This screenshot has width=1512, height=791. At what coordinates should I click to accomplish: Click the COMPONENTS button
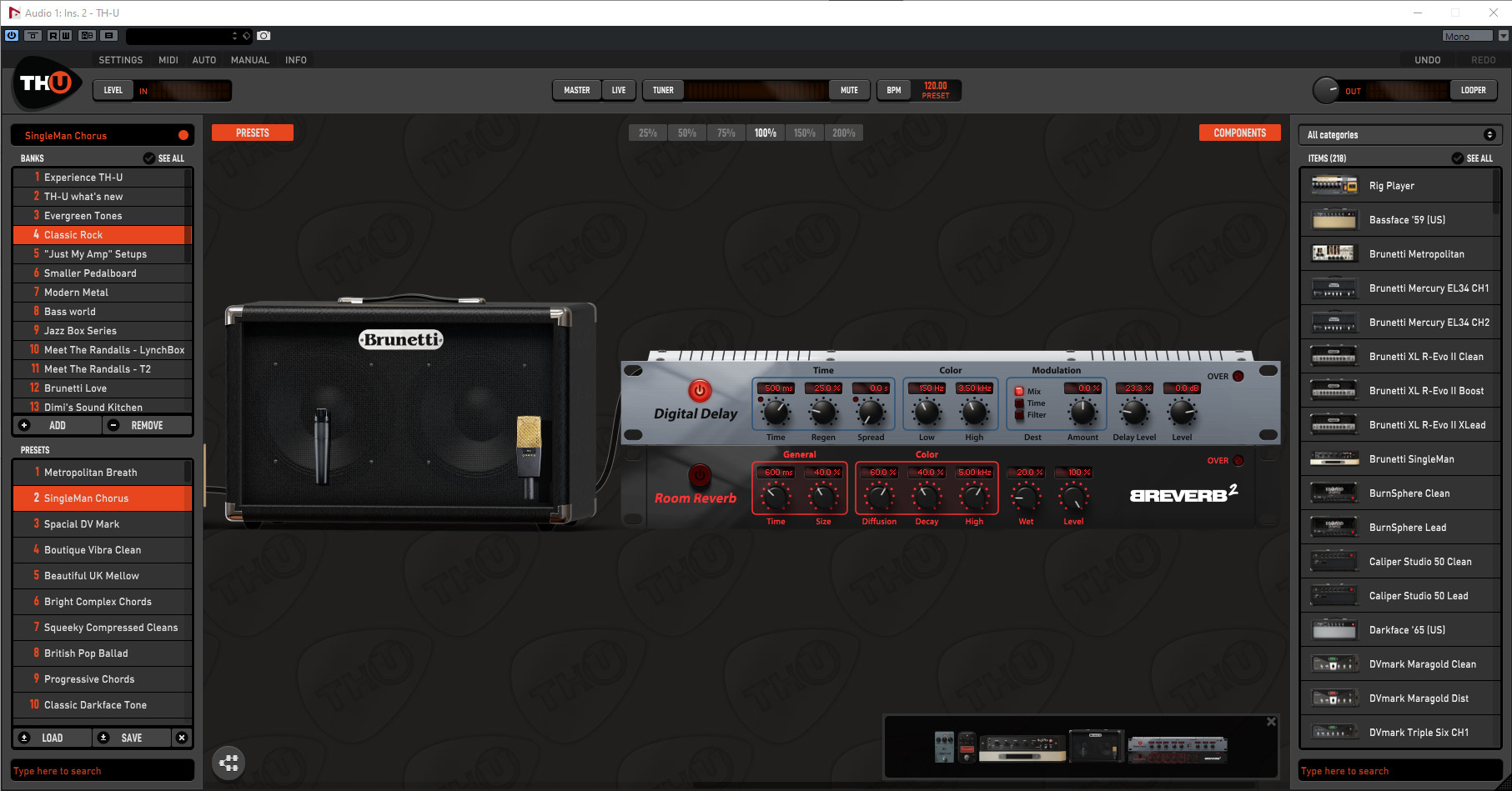1239,133
